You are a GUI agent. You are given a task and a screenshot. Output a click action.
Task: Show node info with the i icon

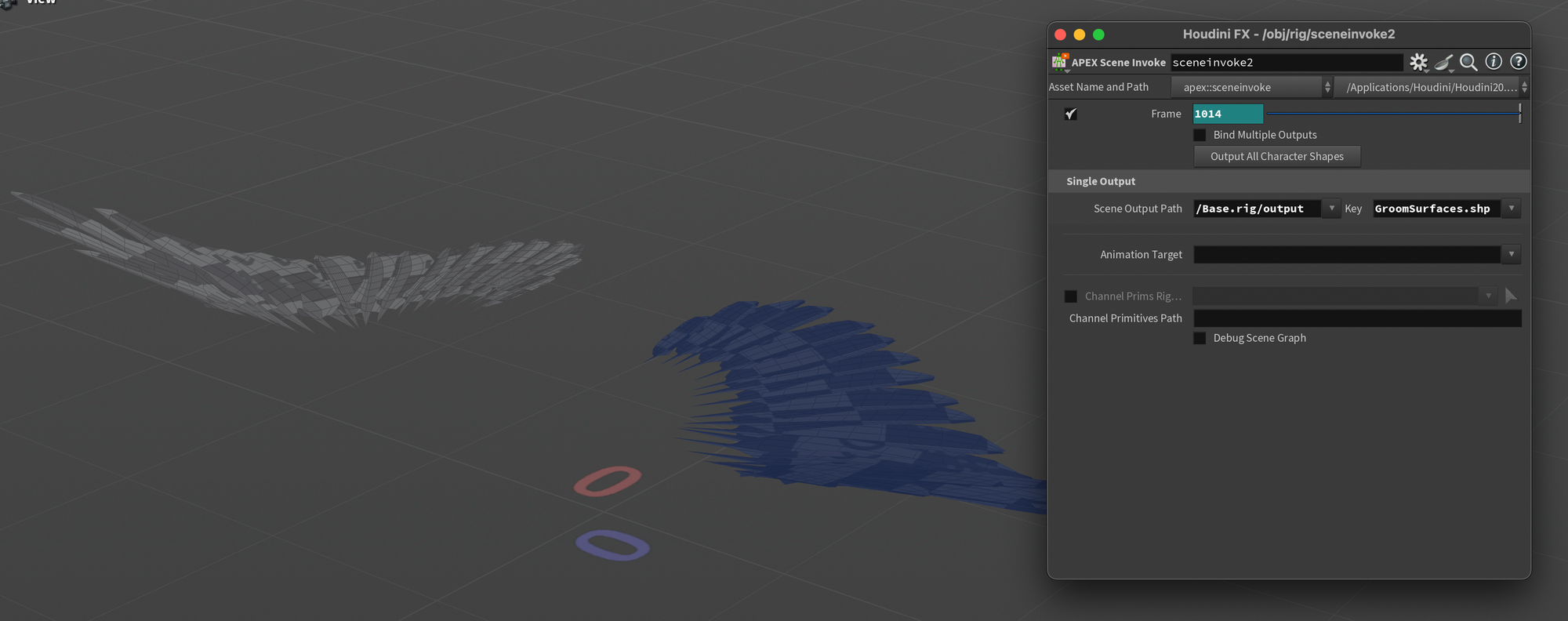pos(1494,61)
